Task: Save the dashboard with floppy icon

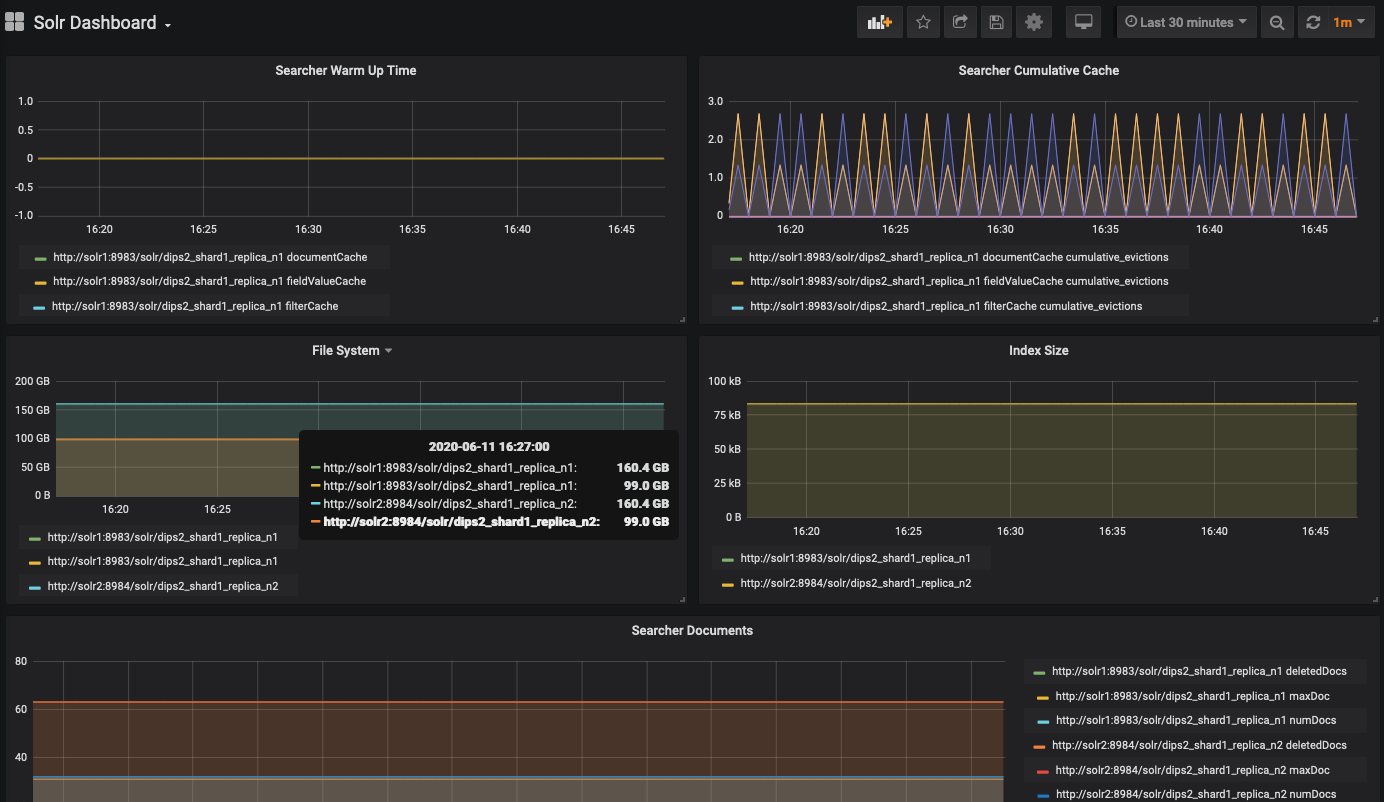Action: 996,22
